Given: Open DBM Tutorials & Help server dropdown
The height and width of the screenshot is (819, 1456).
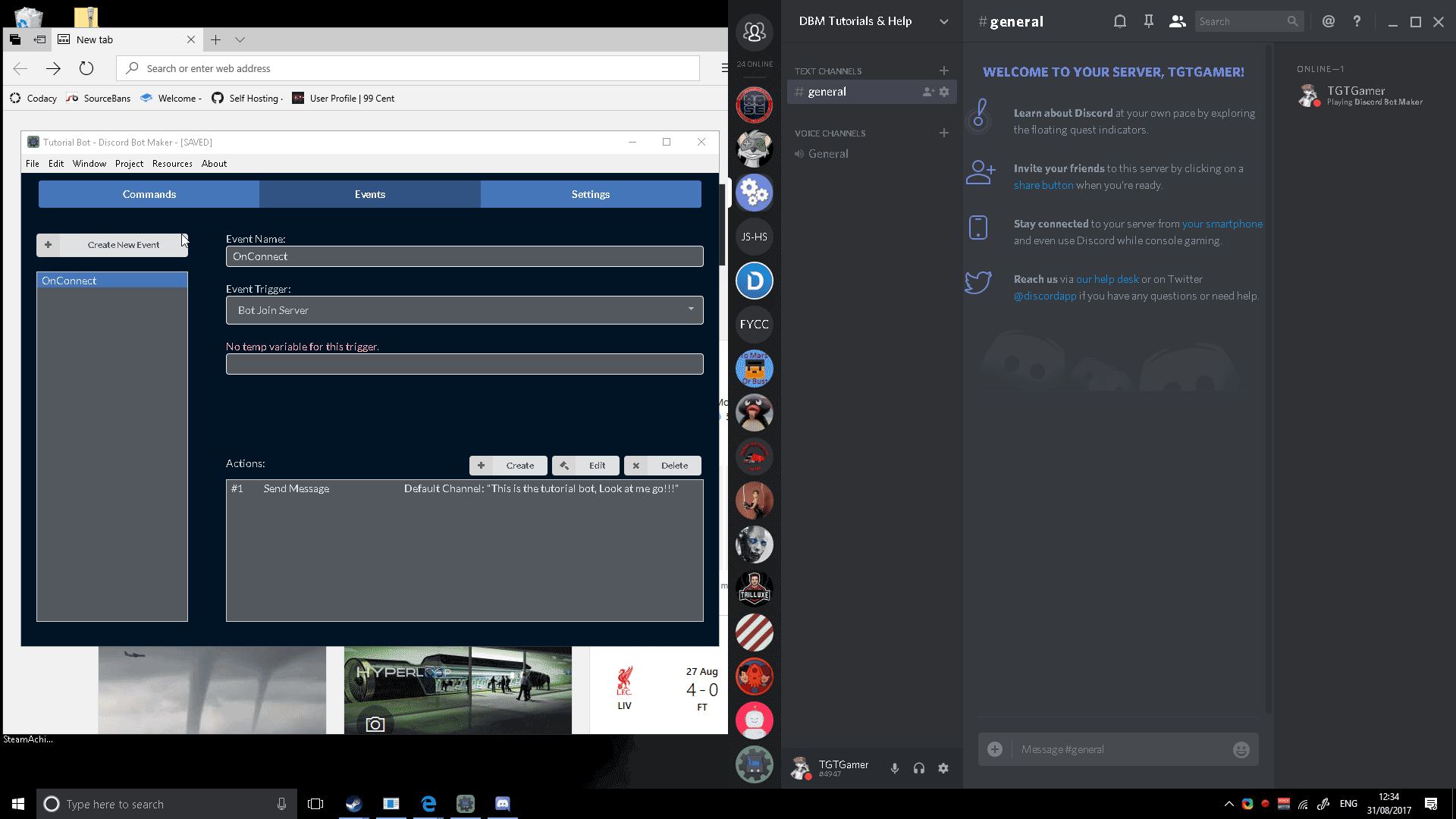Looking at the screenshot, I should (x=943, y=21).
